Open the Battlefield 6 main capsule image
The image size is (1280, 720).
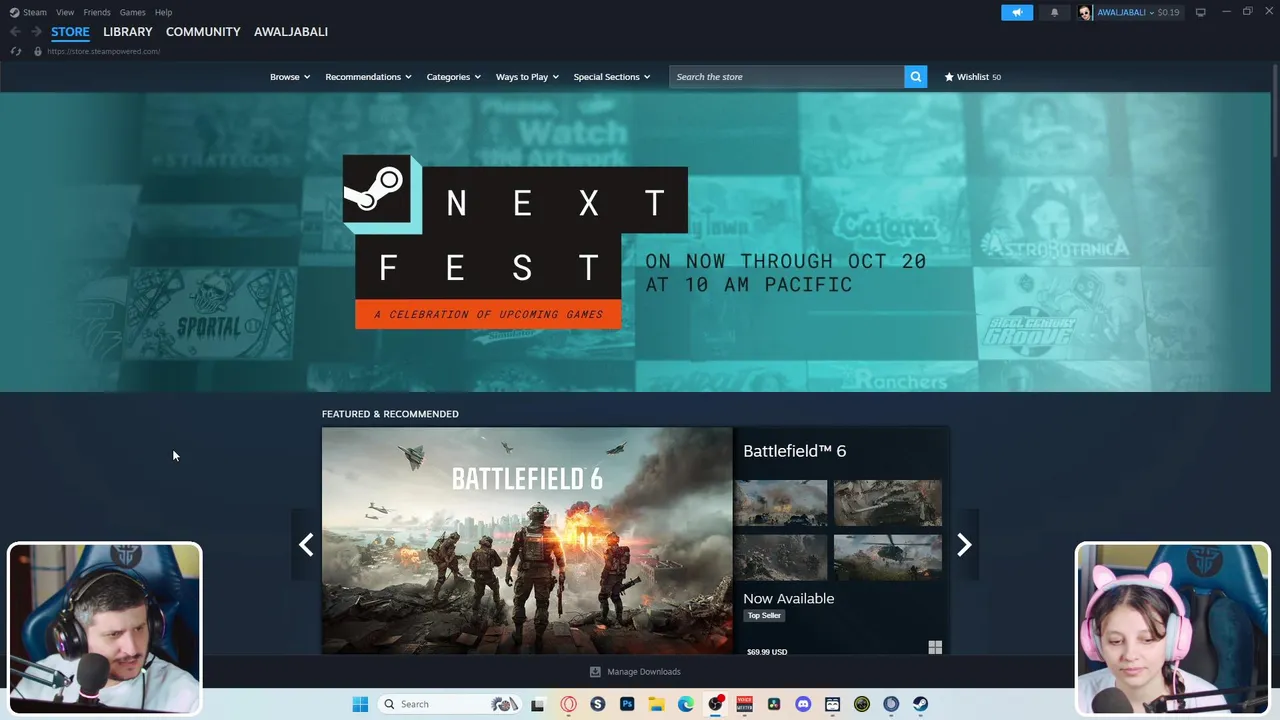(x=527, y=541)
